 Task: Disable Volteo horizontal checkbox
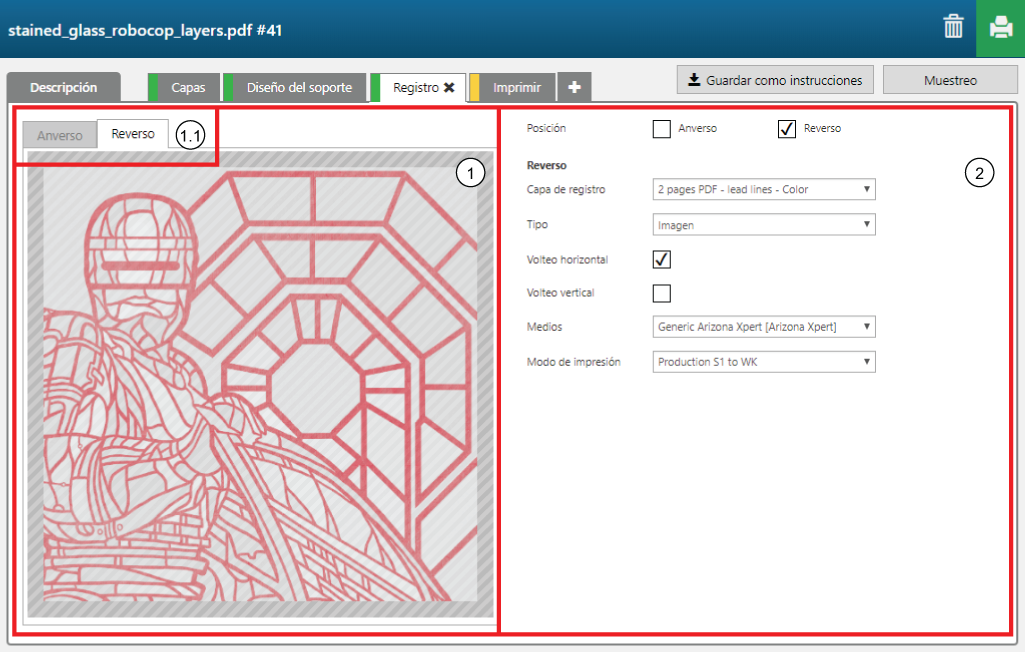pos(662,260)
